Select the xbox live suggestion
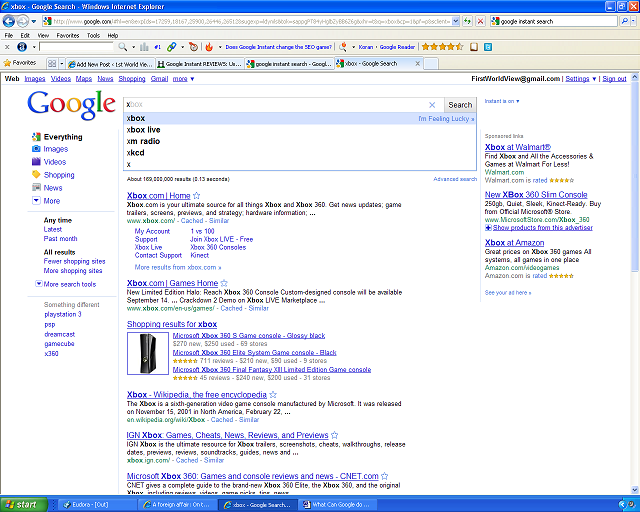Screen dimensions: 640x512 coord(300,130)
